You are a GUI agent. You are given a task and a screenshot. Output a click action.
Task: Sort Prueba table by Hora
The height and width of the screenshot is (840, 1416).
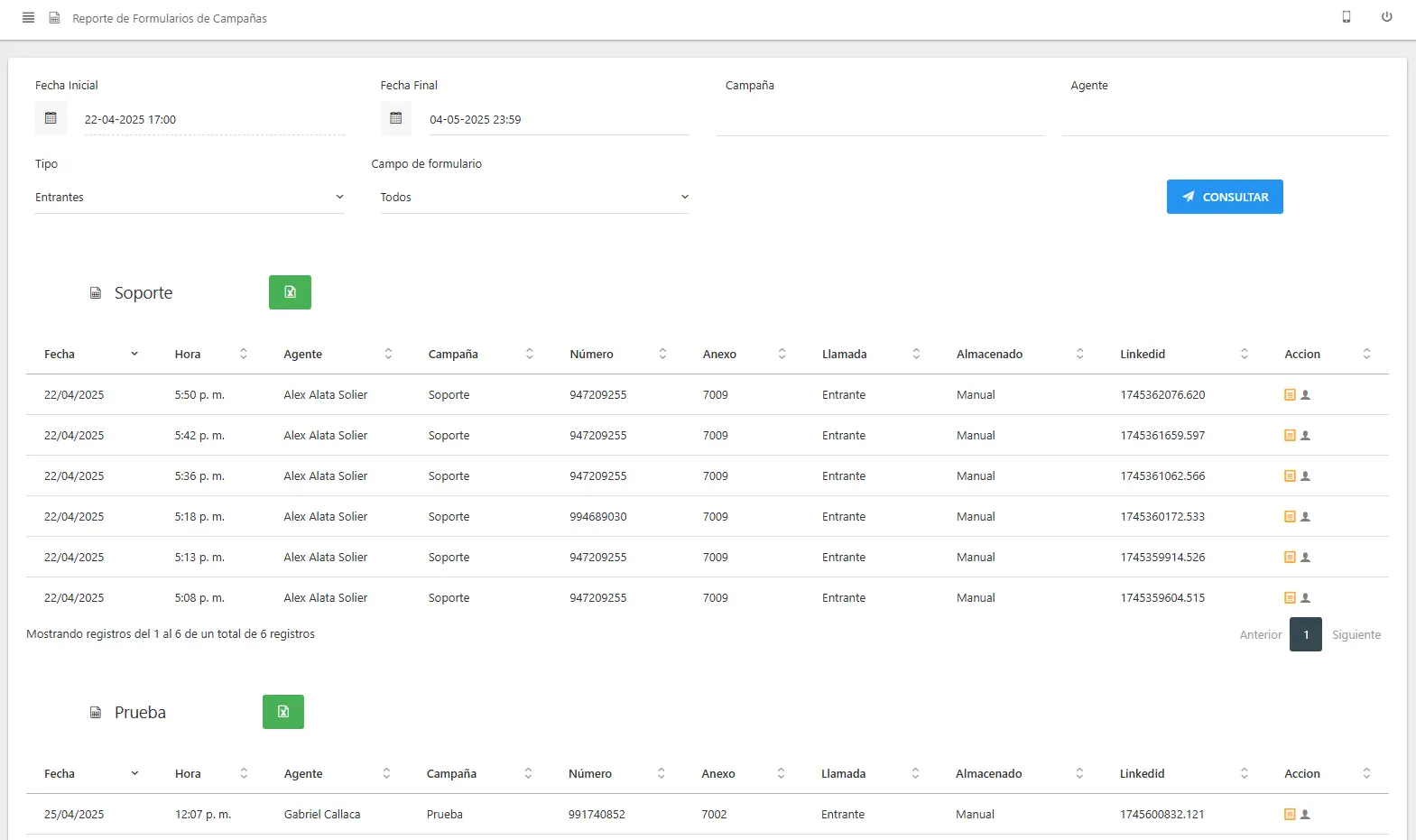[x=211, y=773]
